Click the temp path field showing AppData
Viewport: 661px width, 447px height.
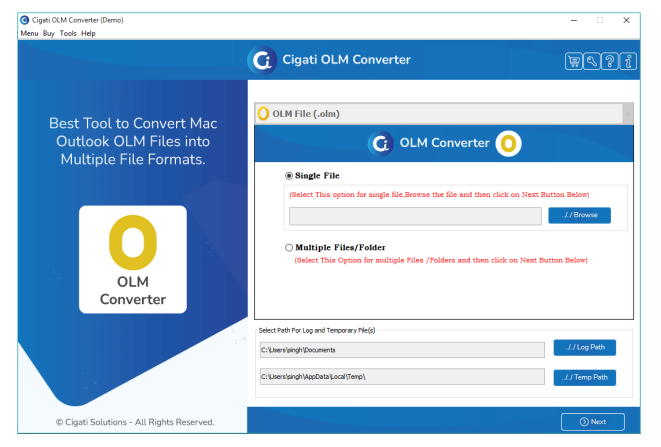click(402, 377)
